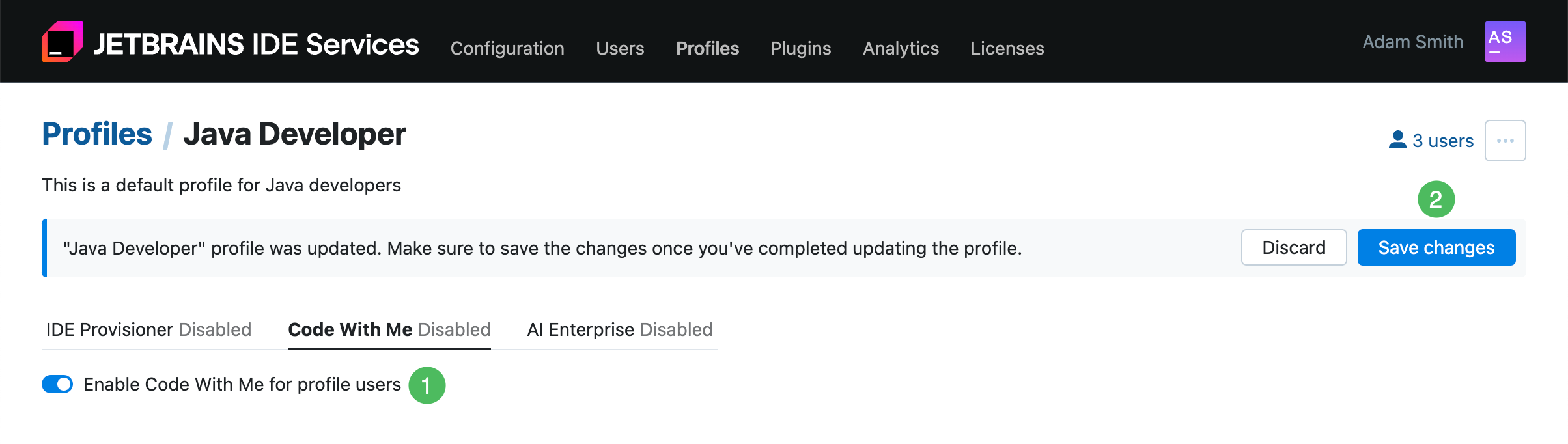Navigate to the Analytics section

pyautogui.click(x=900, y=48)
